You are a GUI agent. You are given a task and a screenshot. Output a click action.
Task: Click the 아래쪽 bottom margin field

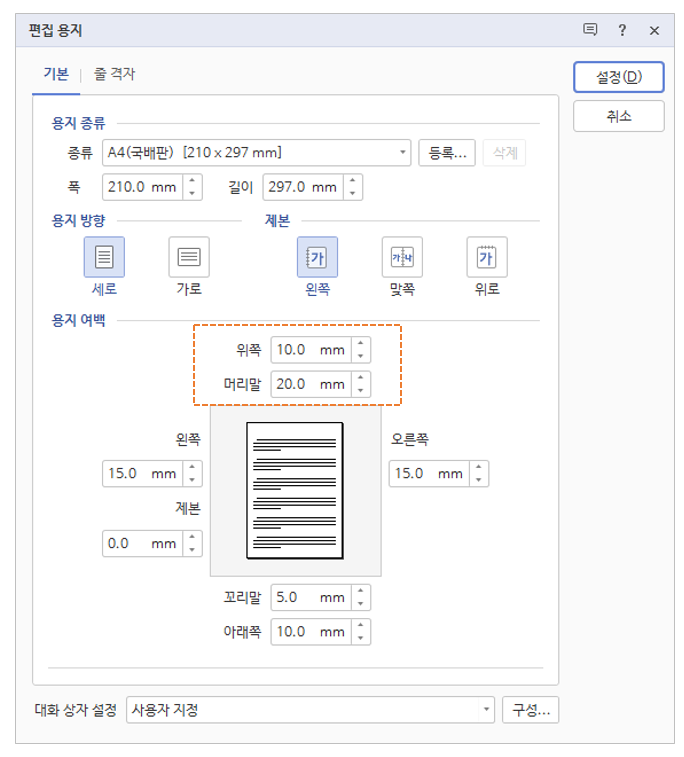point(311,632)
